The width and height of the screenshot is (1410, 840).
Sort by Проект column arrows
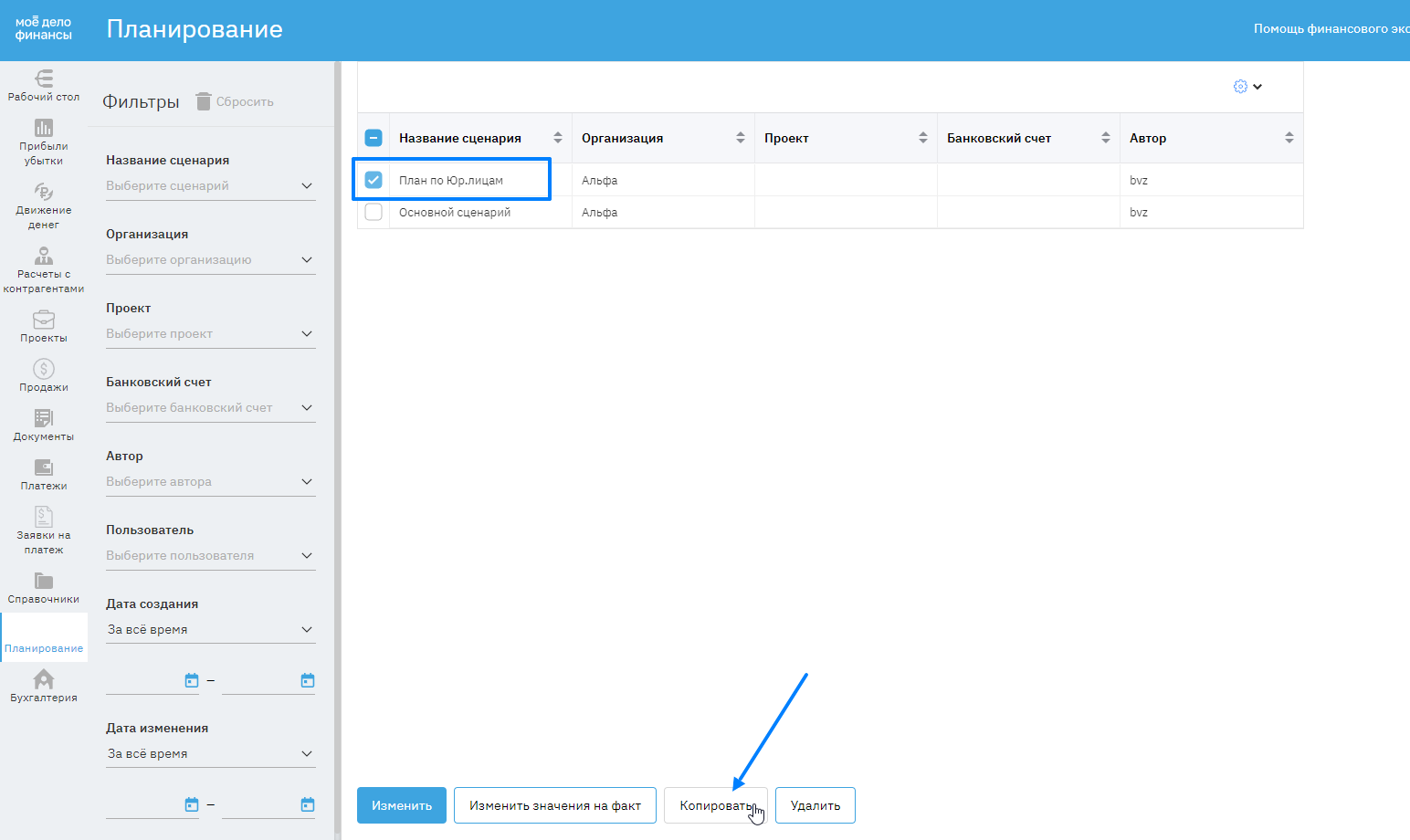coord(923,138)
